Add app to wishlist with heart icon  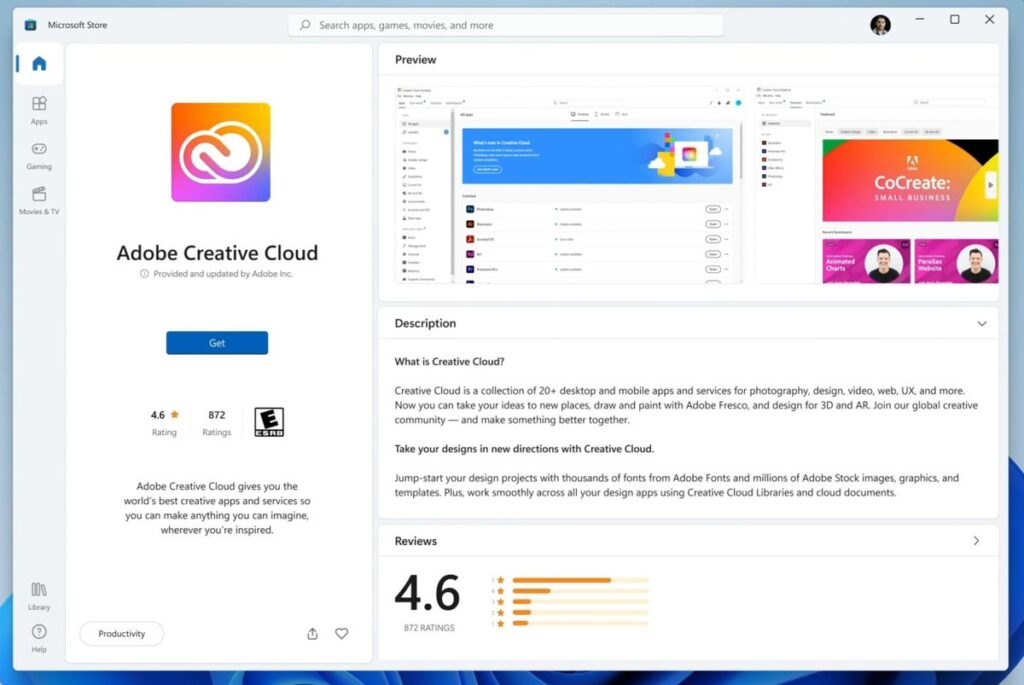tap(341, 634)
